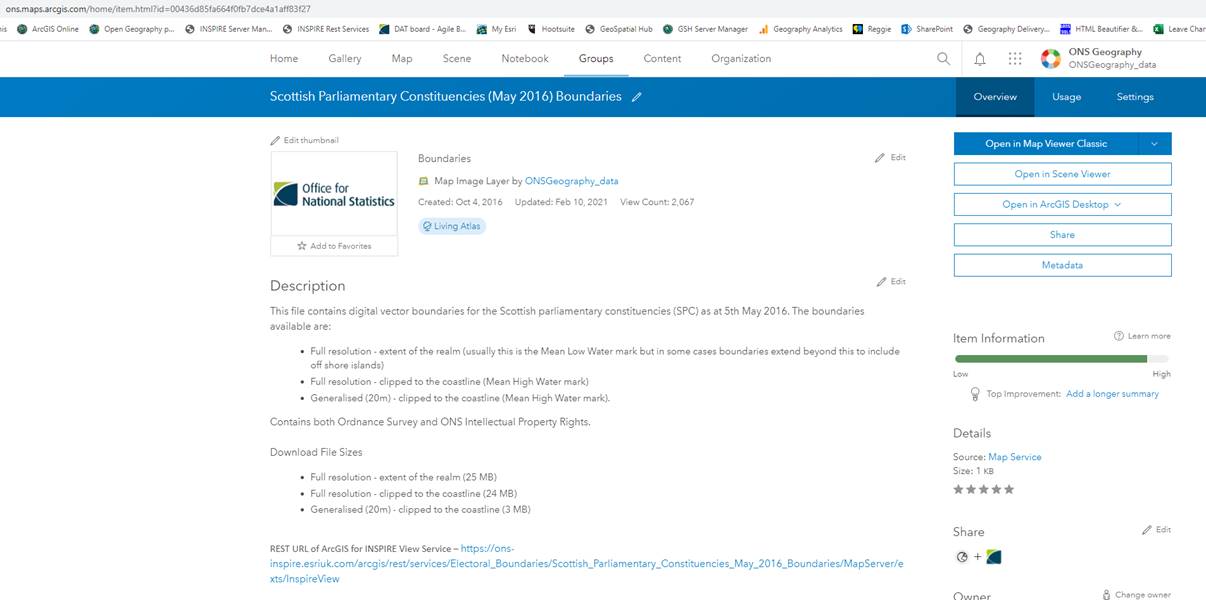This screenshot has height=600, width=1206.
Task: Open the Reggie bookmark
Action: (x=872, y=29)
